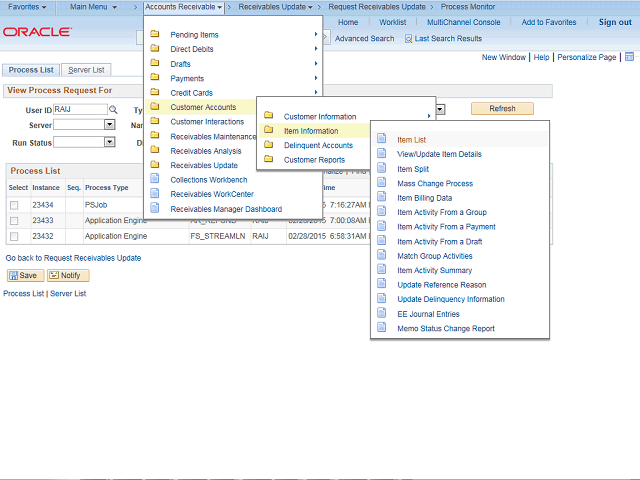Click the Customer Information folder icon
Screen dimensions: 640x480
pyautogui.click(x=269, y=116)
